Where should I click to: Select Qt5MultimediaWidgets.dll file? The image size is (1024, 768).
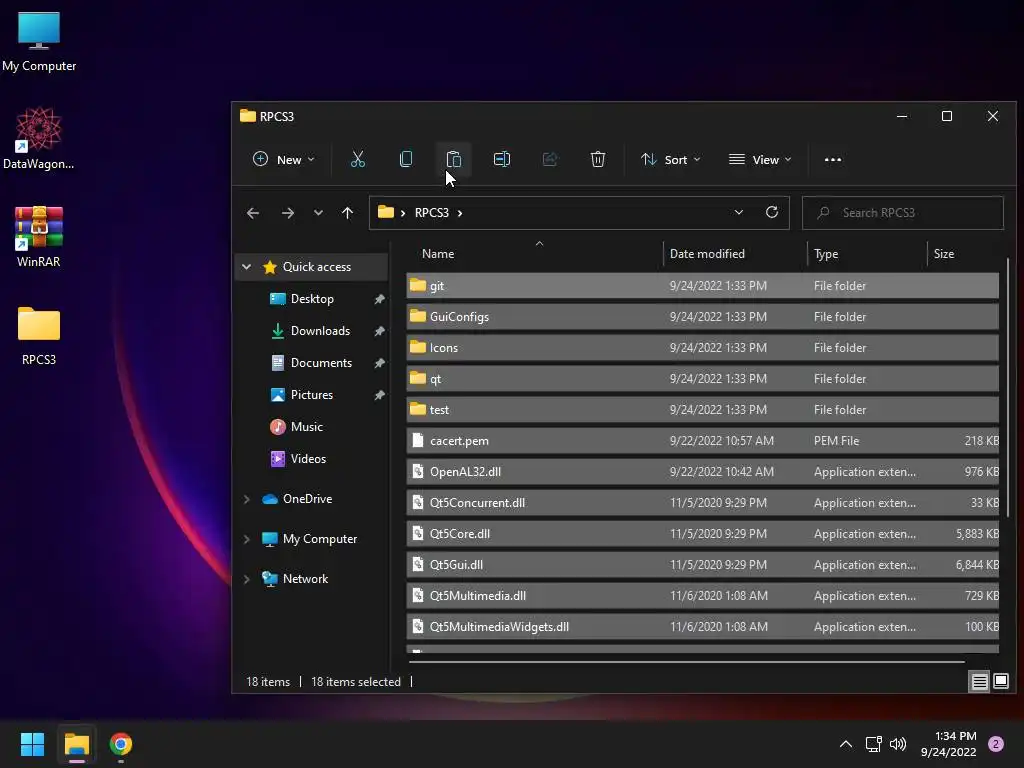click(703, 627)
